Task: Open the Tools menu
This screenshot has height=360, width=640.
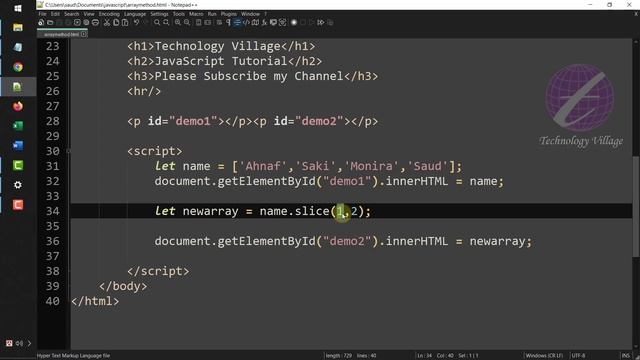Action: click(179, 14)
